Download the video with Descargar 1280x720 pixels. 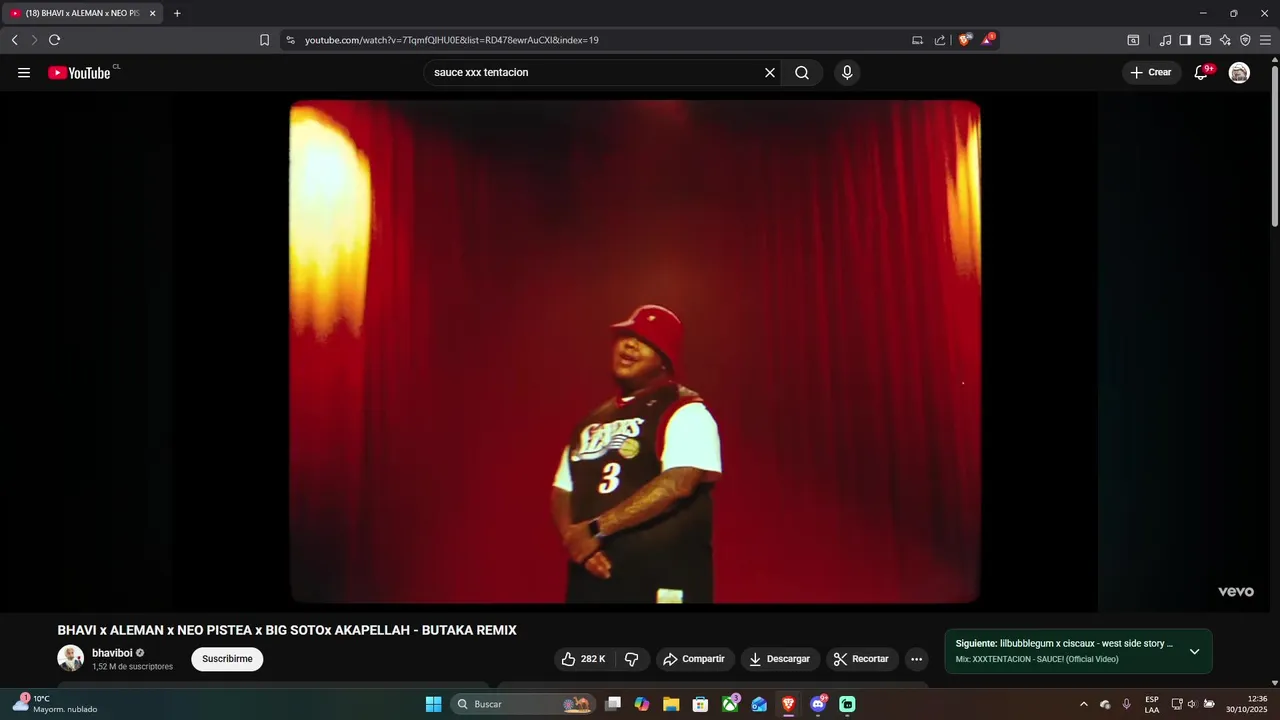pos(780,659)
